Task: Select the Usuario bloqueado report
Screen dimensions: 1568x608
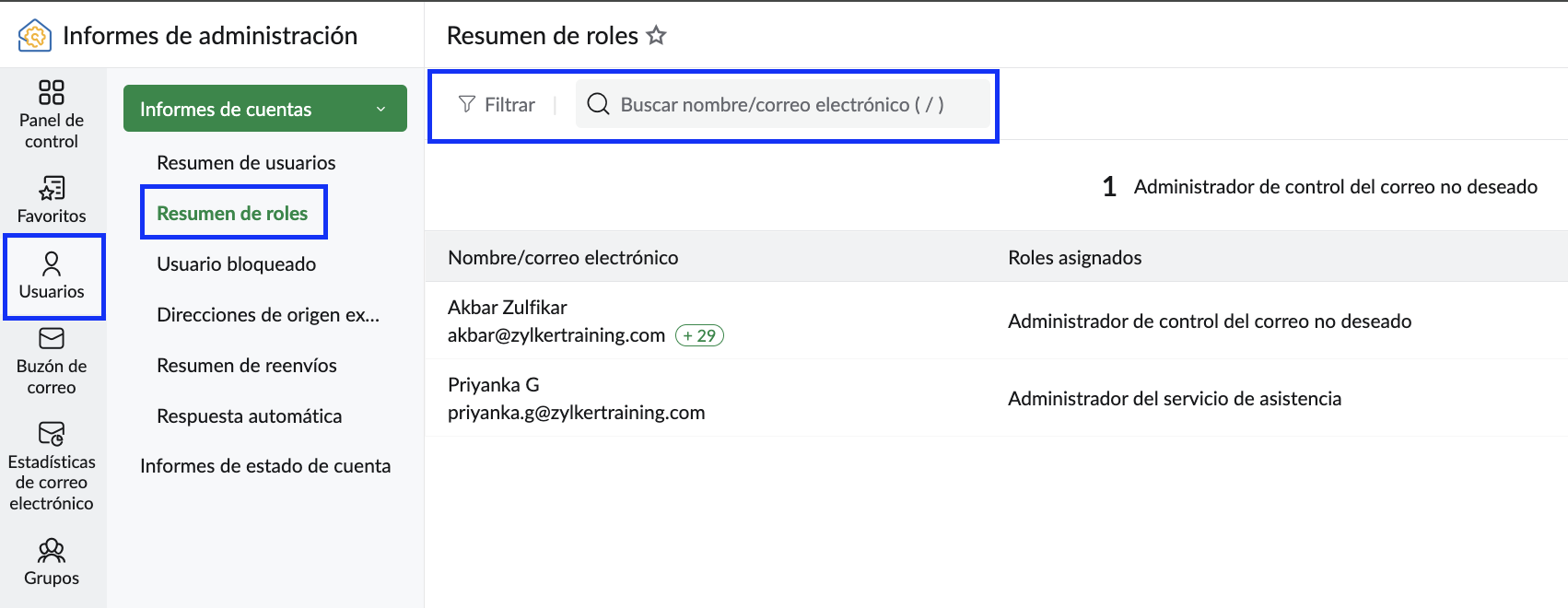Action: [x=236, y=263]
